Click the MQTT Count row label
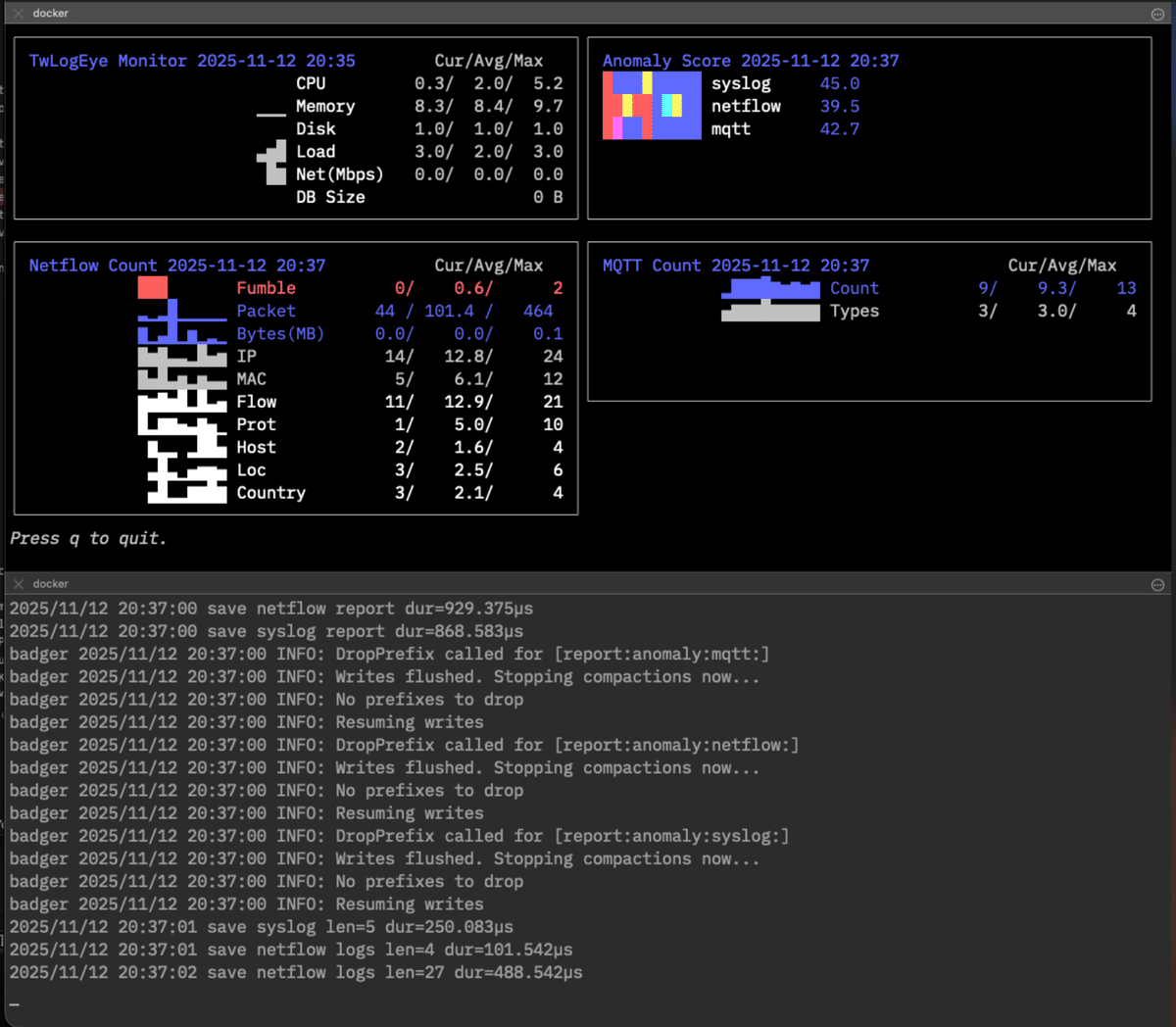 pos(854,288)
